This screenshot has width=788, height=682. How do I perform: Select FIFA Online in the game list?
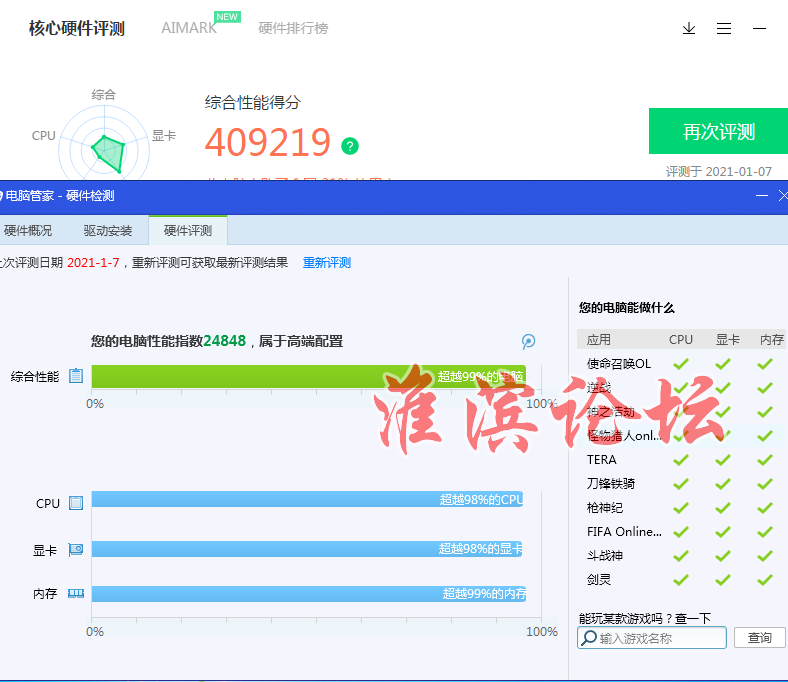tap(624, 532)
